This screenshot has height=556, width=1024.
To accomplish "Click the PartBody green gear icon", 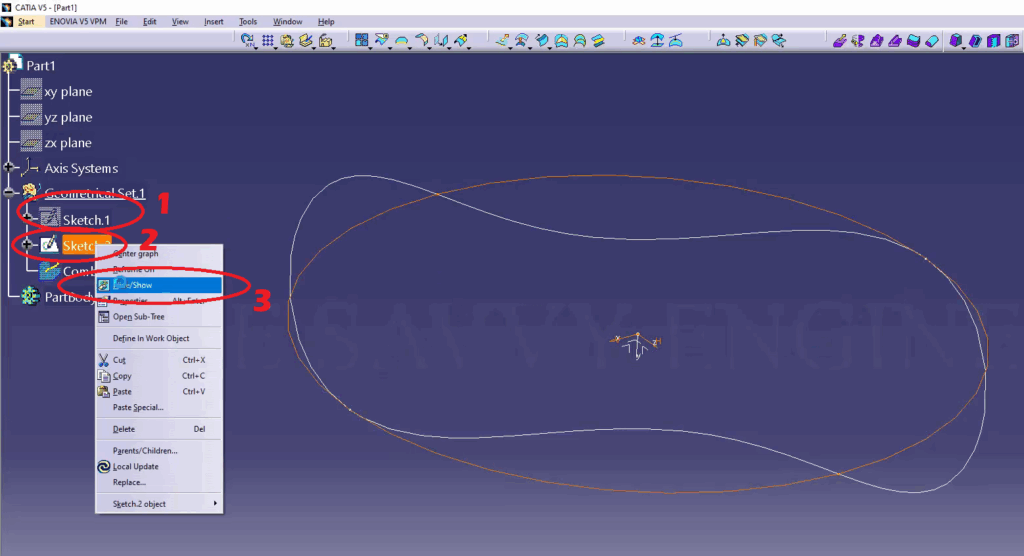I will (x=30, y=296).
